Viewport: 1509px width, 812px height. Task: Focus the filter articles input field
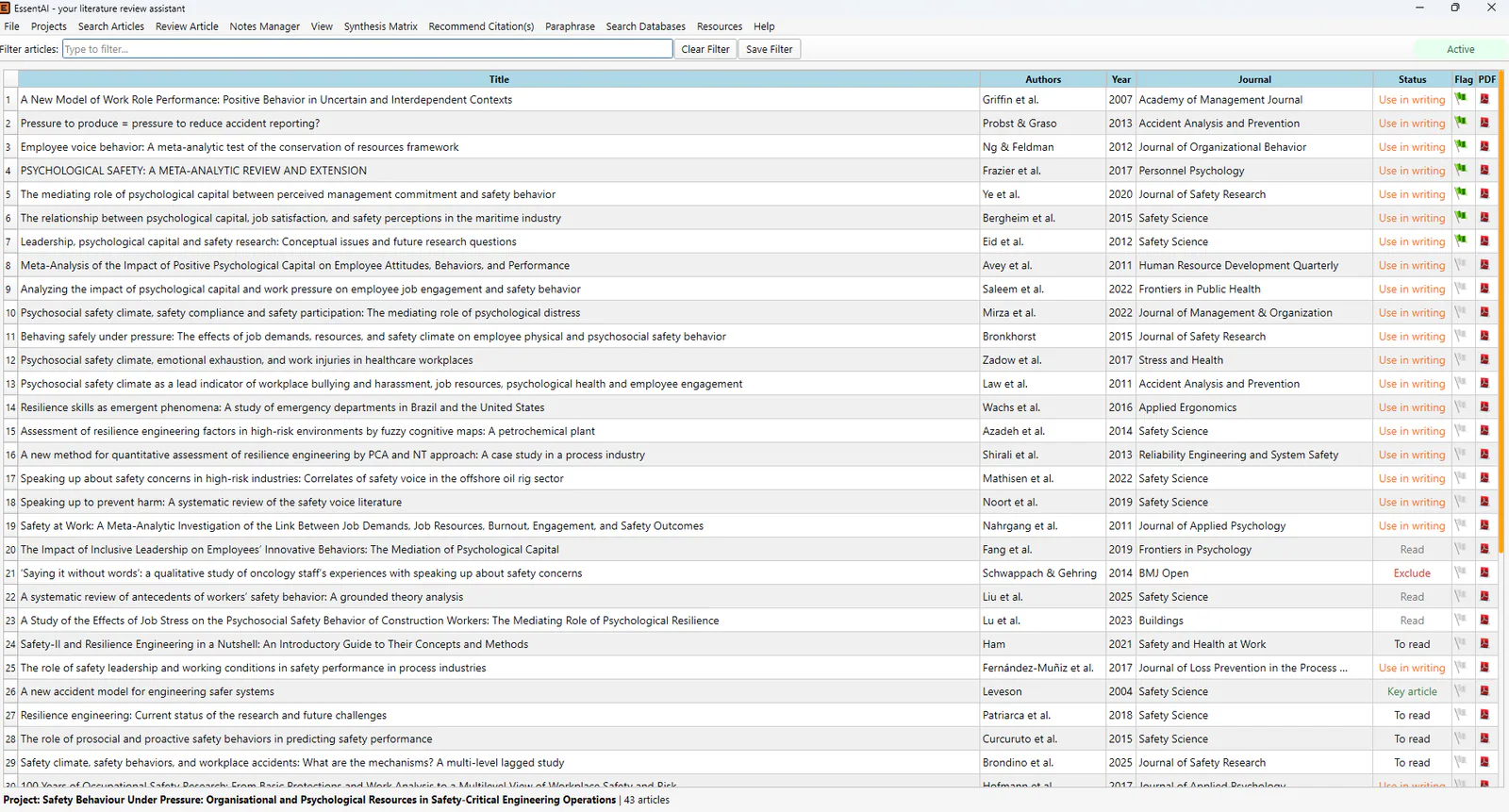tap(367, 49)
